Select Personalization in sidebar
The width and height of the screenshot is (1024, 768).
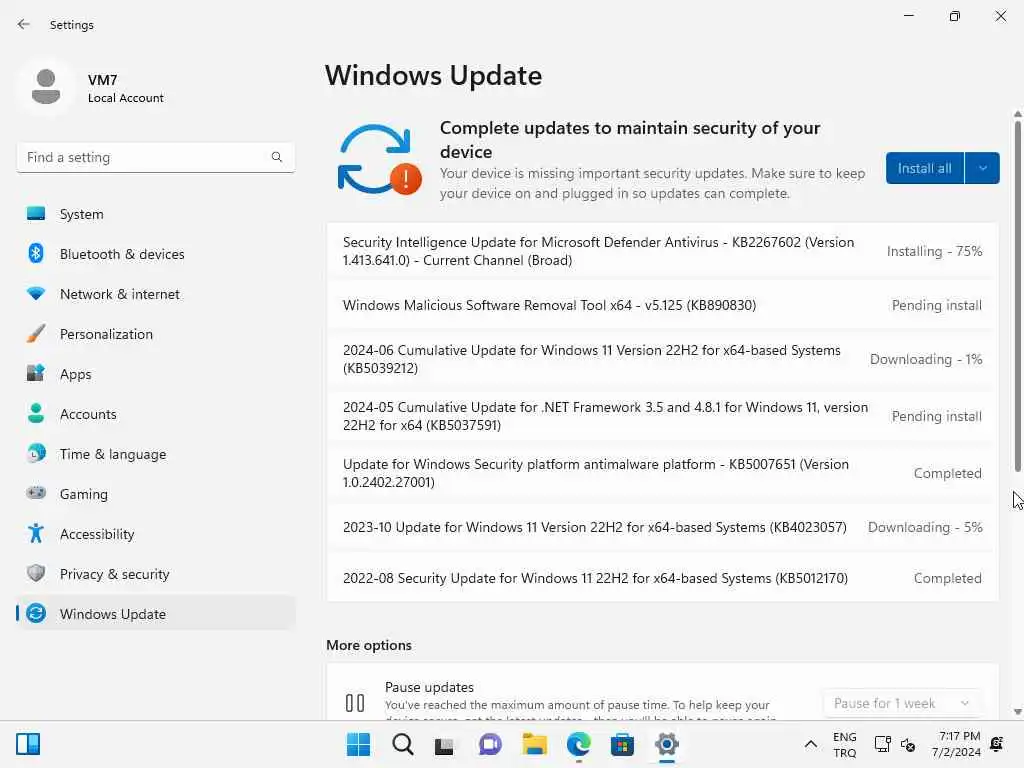pos(155,334)
